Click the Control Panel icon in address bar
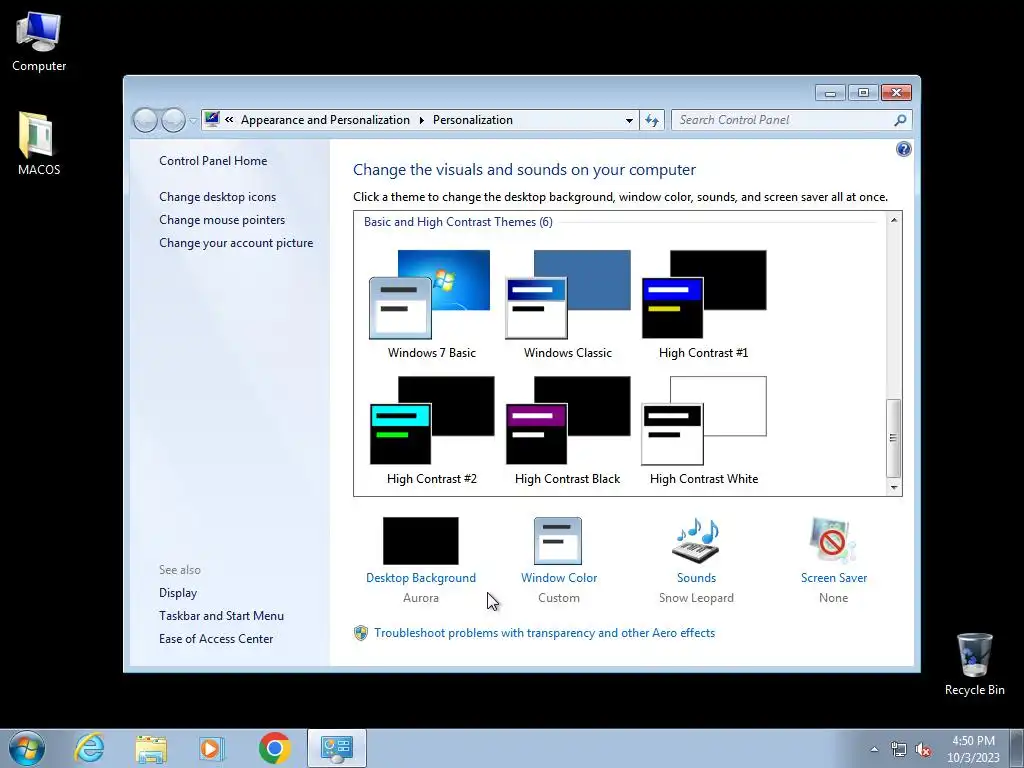 (212, 120)
